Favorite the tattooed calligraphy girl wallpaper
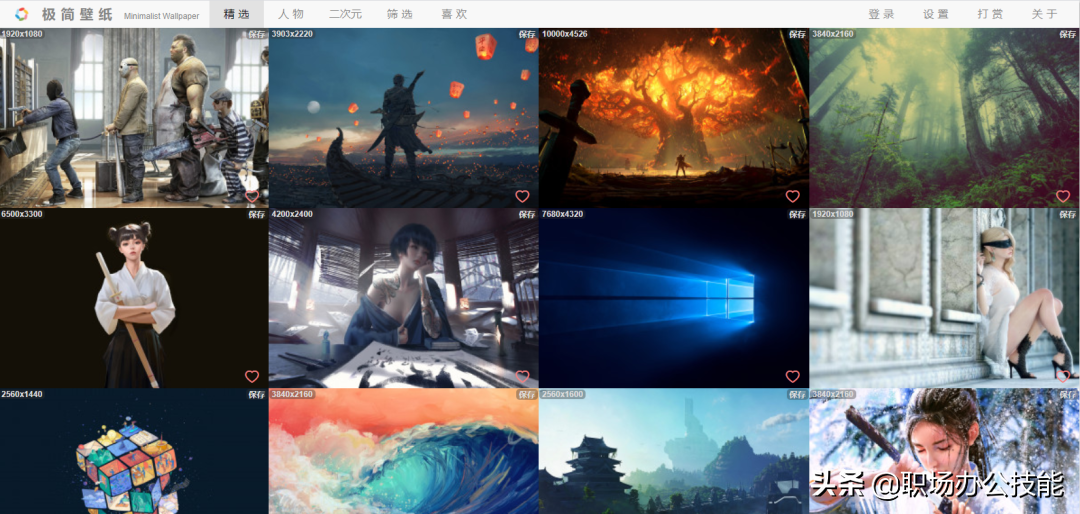1080x514 pixels. click(x=522, y=376)
